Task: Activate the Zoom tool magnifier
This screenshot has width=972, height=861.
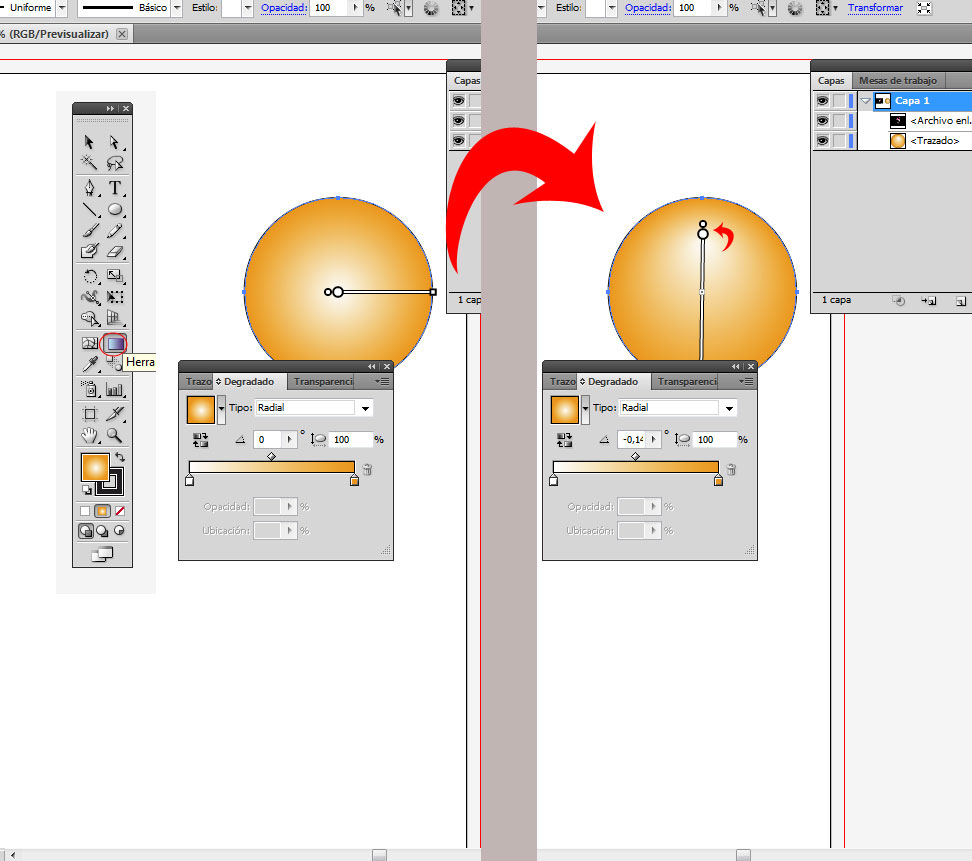Action: (114, 437)
